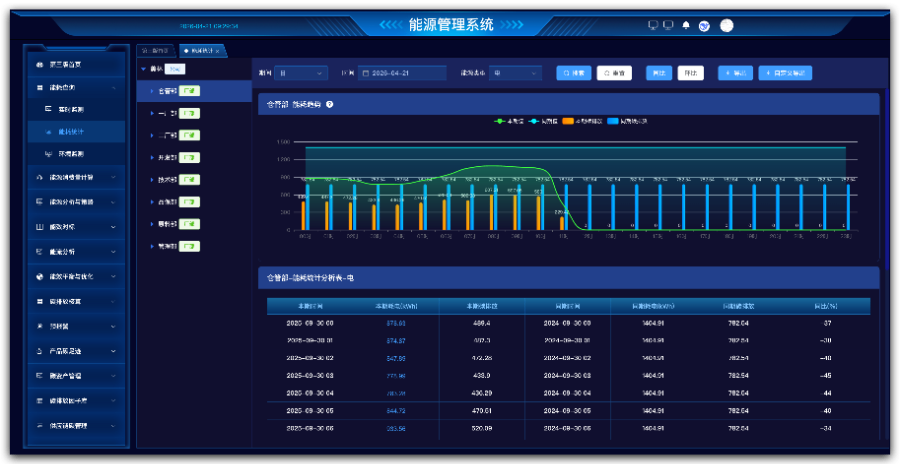Click the first monitor icon in header
Screen dimensions: 900x464
[x=653, y=25]
